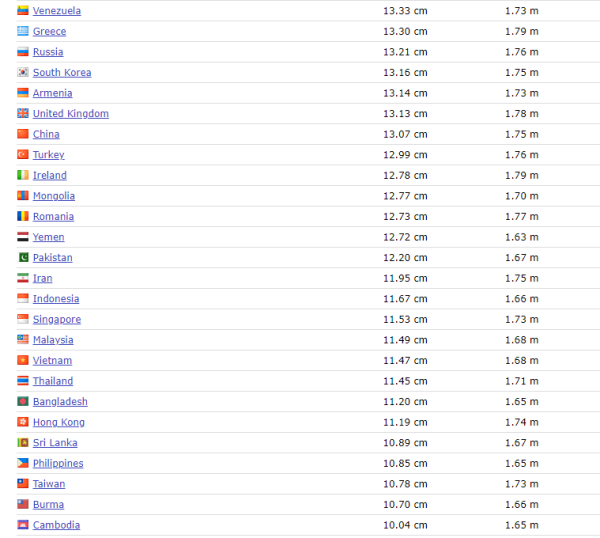Open the Russia country link
This screenshot has width=600, height=538.
pyautogui.click(x=47, y=52)
